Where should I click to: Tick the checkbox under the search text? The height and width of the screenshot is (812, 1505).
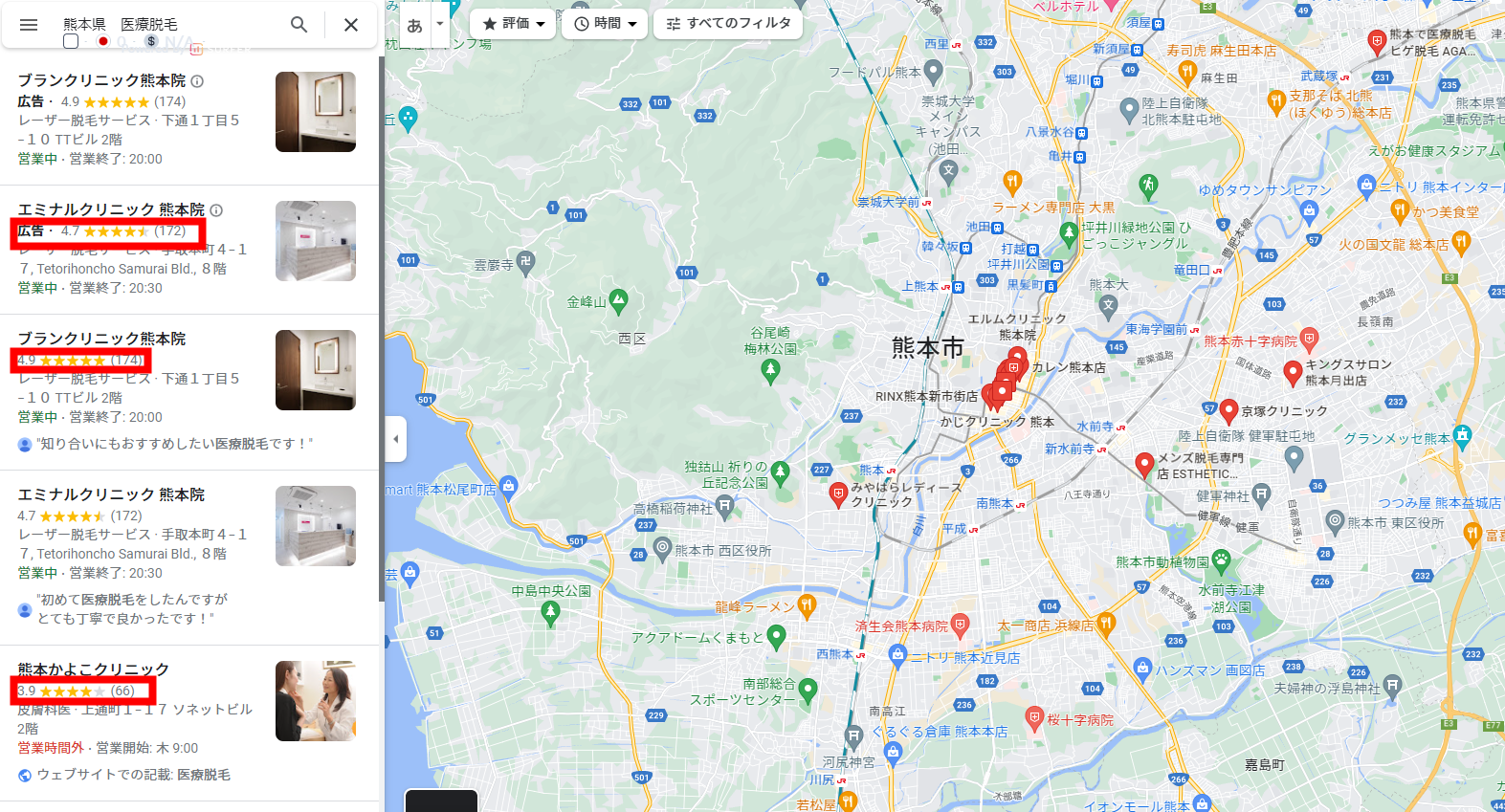[71, 41]
